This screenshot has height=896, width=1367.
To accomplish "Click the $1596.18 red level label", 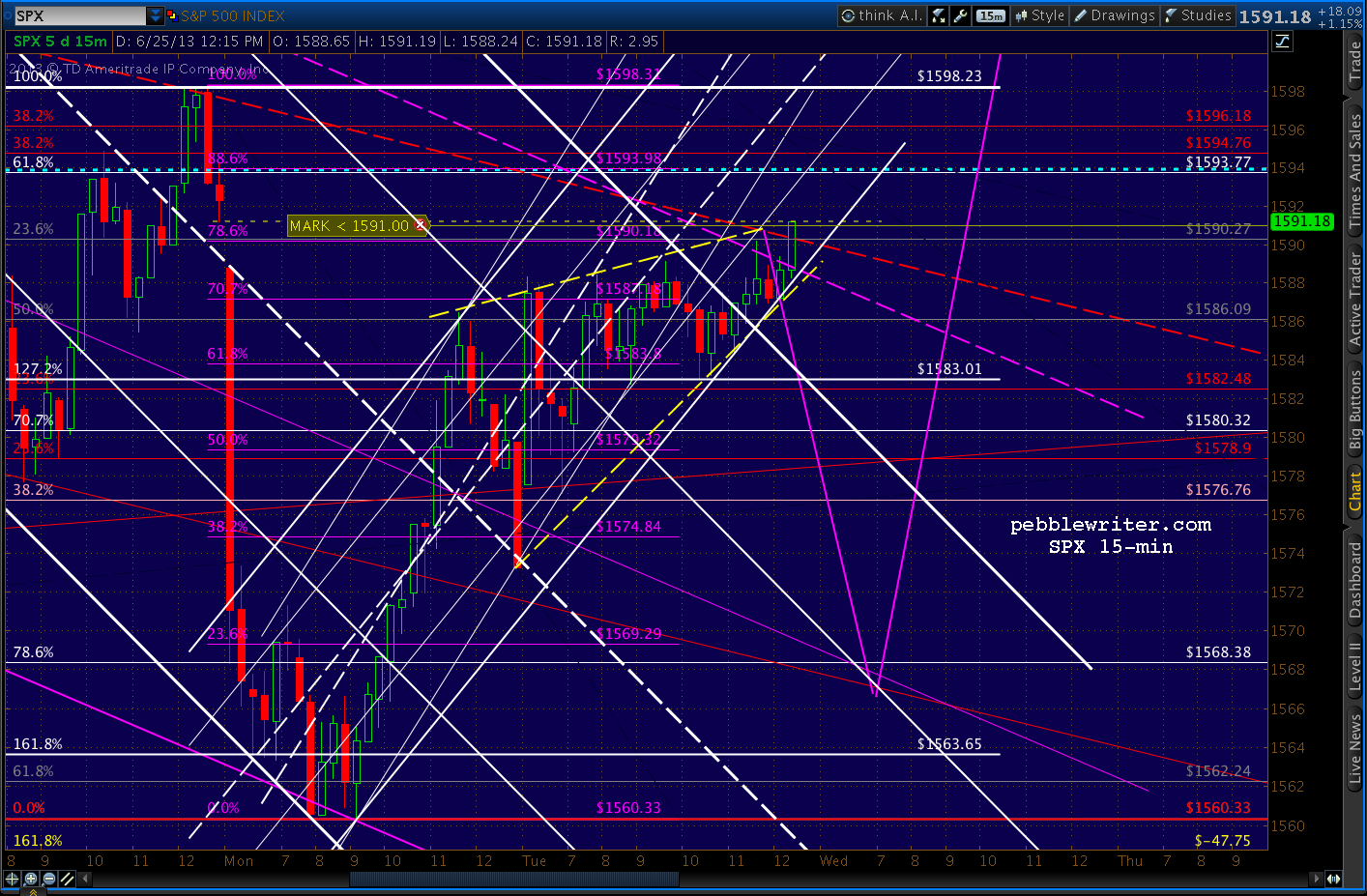I will coord(1219,116).
